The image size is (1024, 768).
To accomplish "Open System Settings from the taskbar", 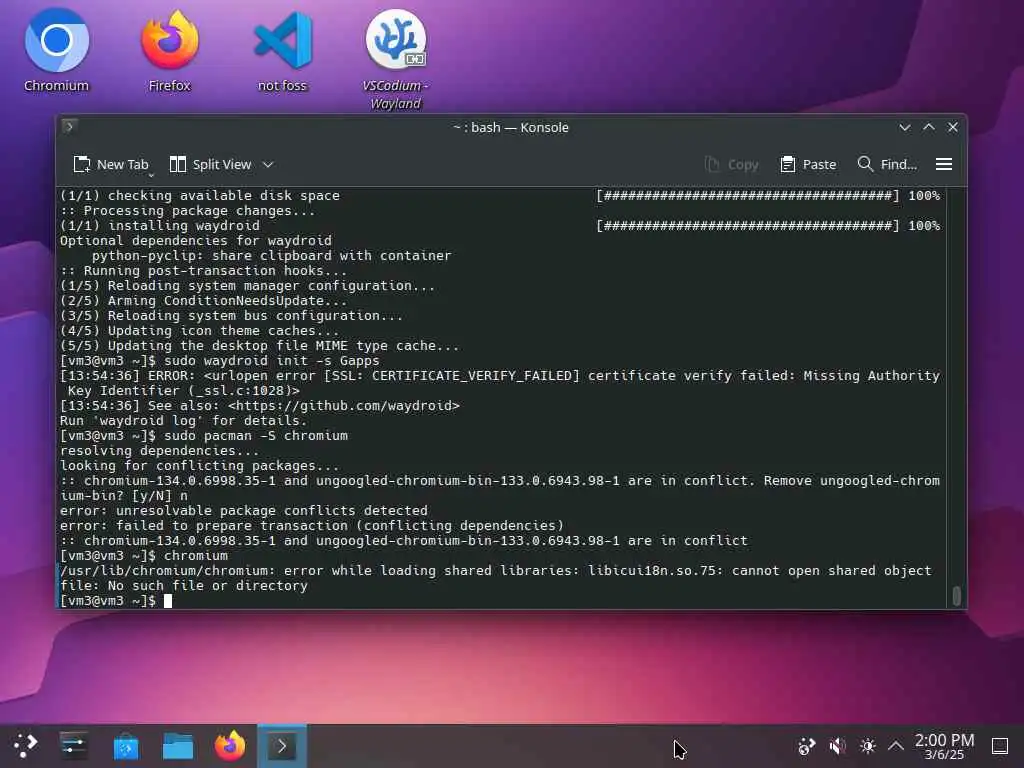I will [x=73, y=746].
